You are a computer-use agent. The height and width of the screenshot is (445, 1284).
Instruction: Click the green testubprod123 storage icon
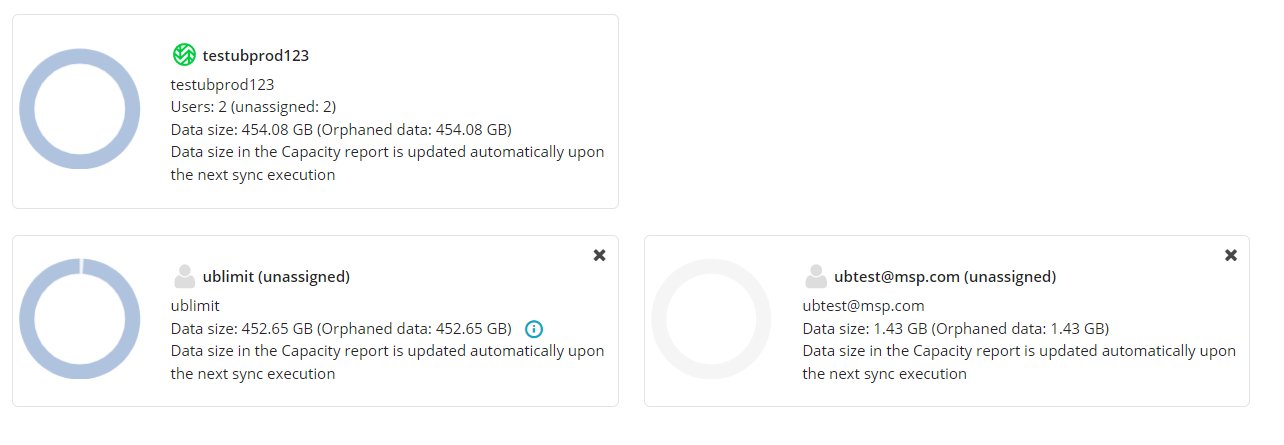(183, 55)
